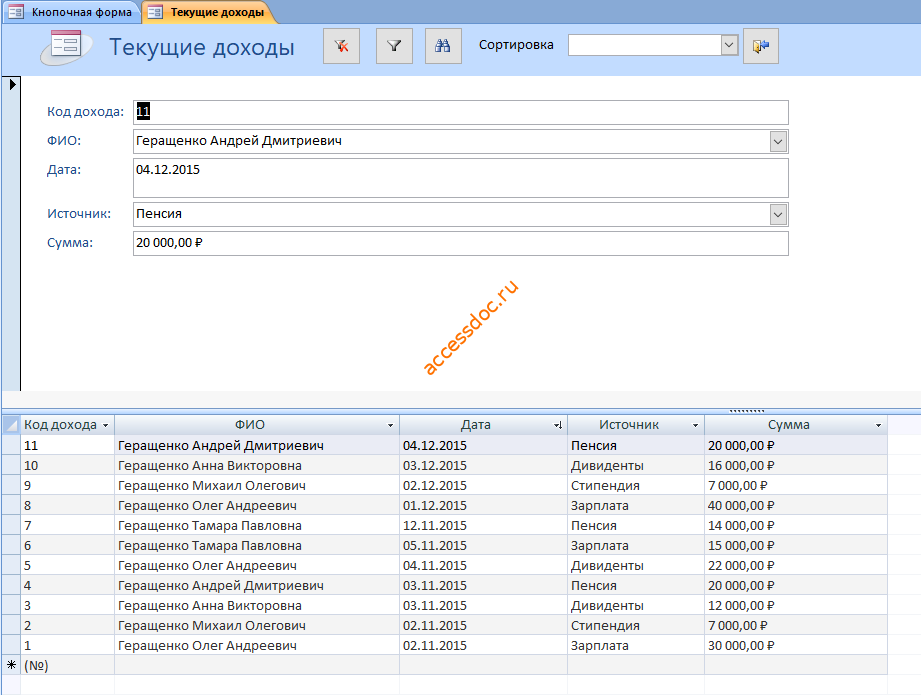
Task: Click the remove filter icon button
Action: [341, 46]
